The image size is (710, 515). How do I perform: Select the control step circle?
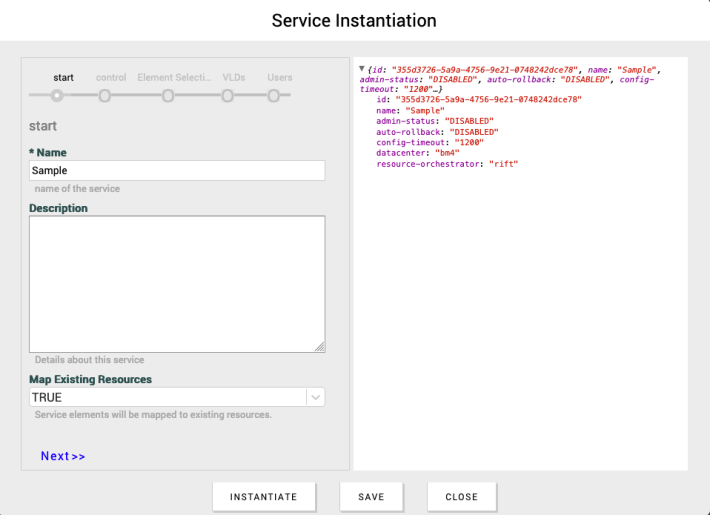coord(104,96)
